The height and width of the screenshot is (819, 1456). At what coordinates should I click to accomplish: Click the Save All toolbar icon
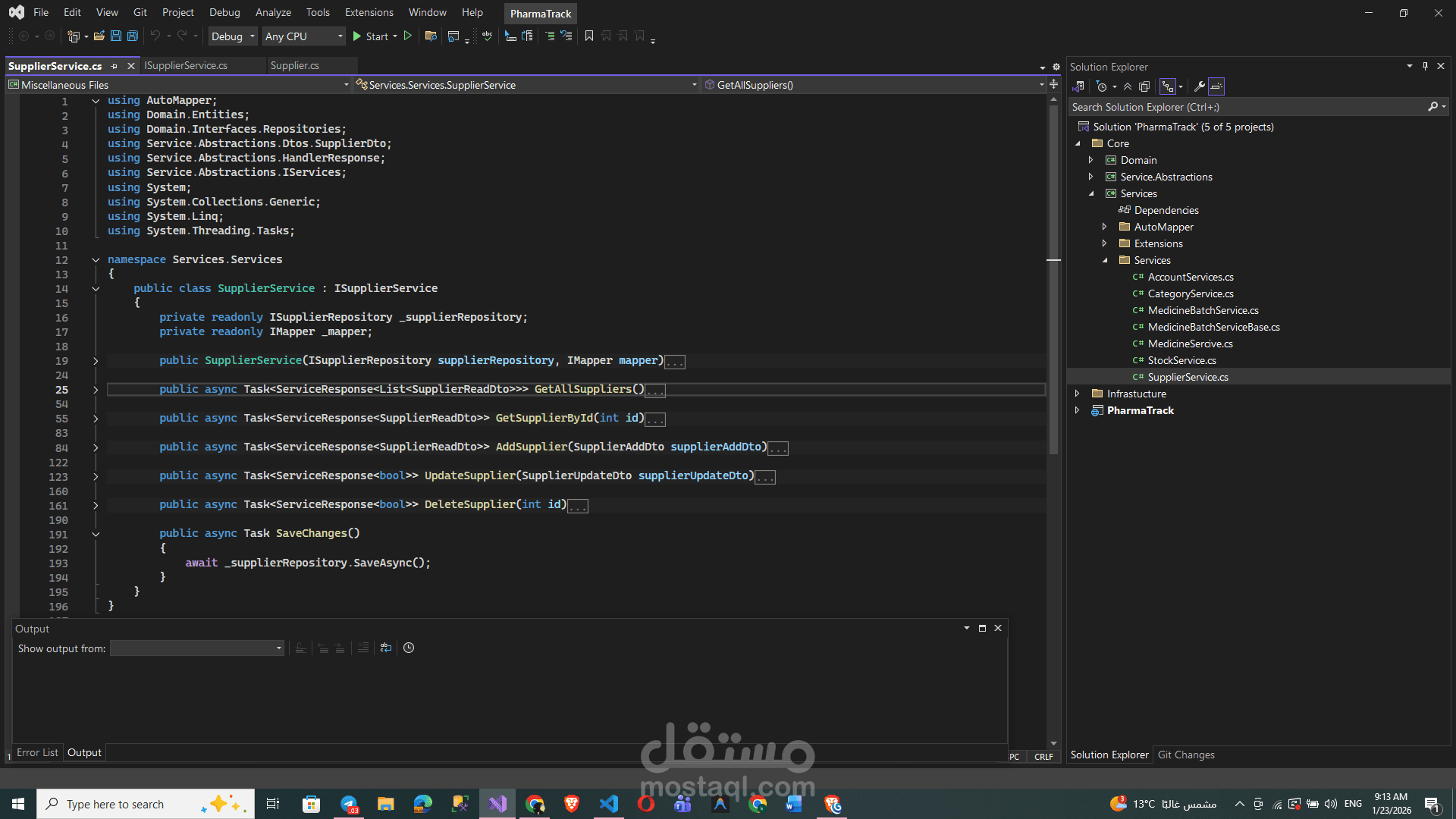(x=133, y=36)
